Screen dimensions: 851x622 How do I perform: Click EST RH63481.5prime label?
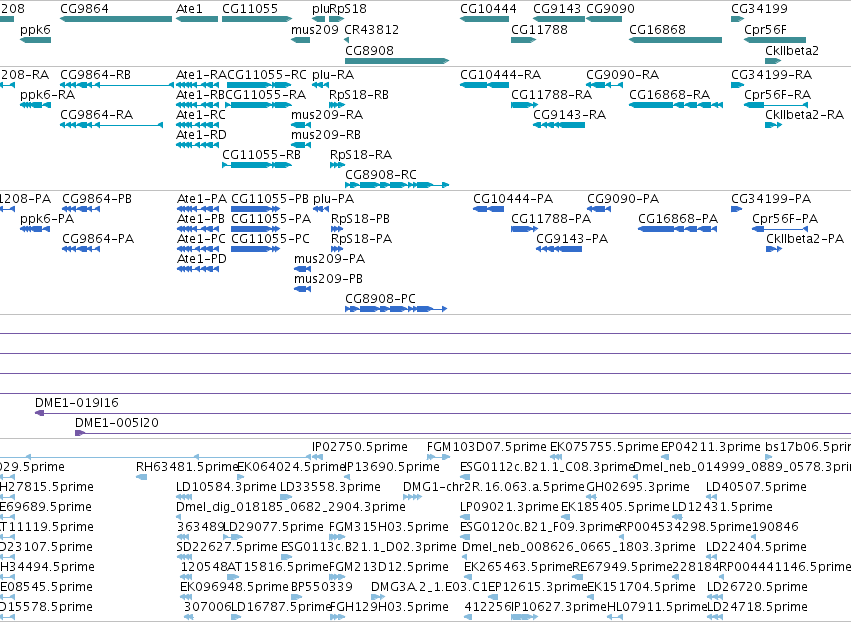(x=187, y=467)
